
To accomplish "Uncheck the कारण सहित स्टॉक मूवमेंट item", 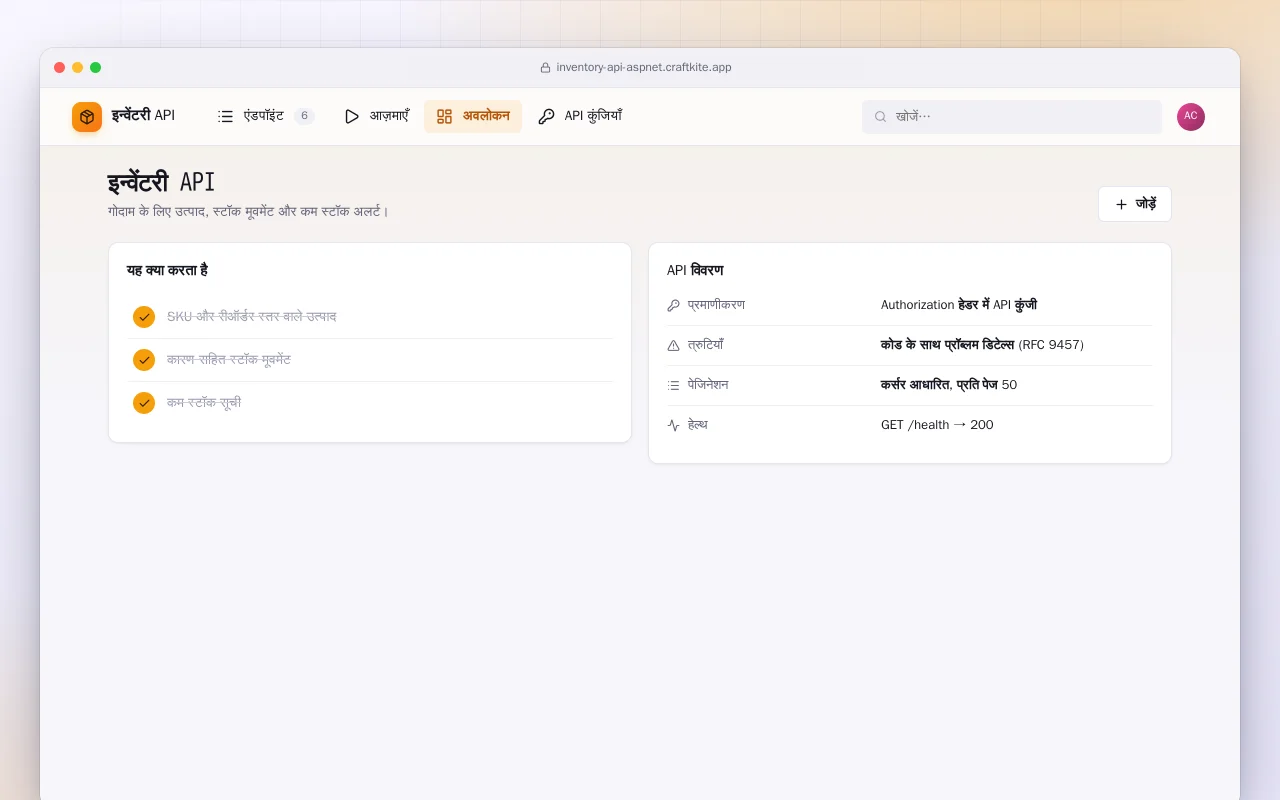I will (144, 360).
